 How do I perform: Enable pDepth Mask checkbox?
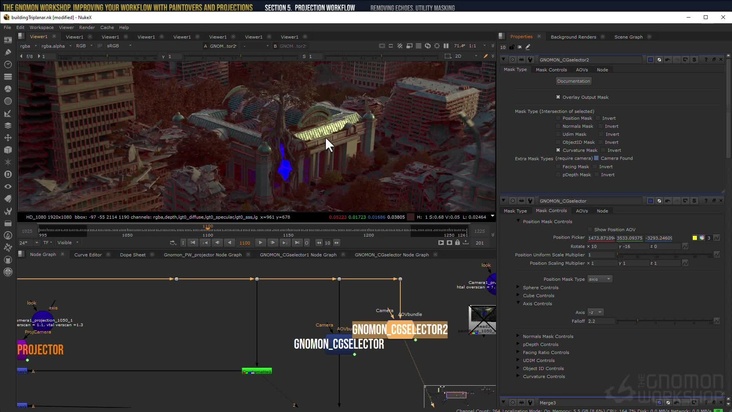(x=558, y=175)
